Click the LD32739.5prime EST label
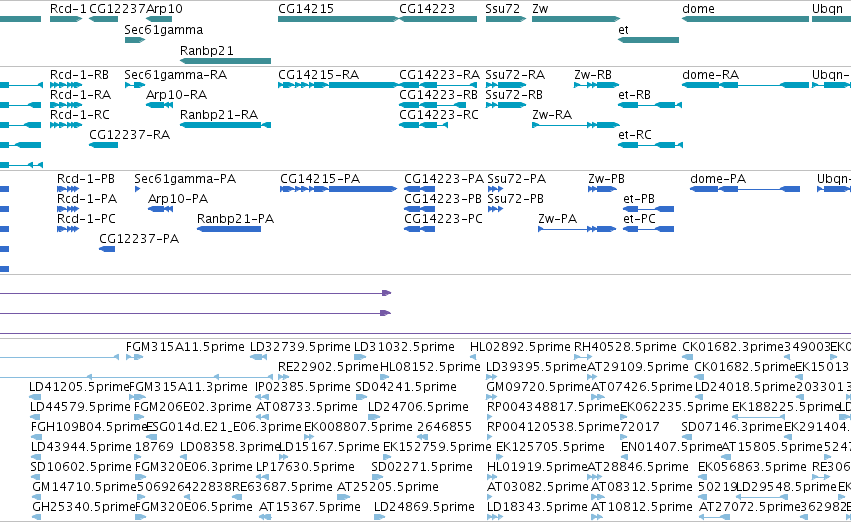This screenshot has width=851, height=522. [x=300, y=347]
